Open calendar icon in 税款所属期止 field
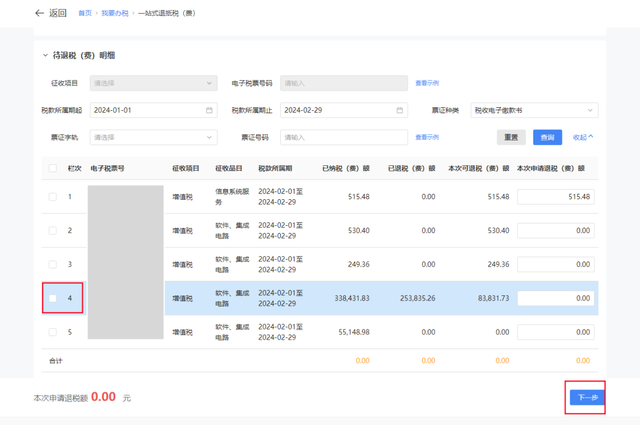 (x=400, y=110)
